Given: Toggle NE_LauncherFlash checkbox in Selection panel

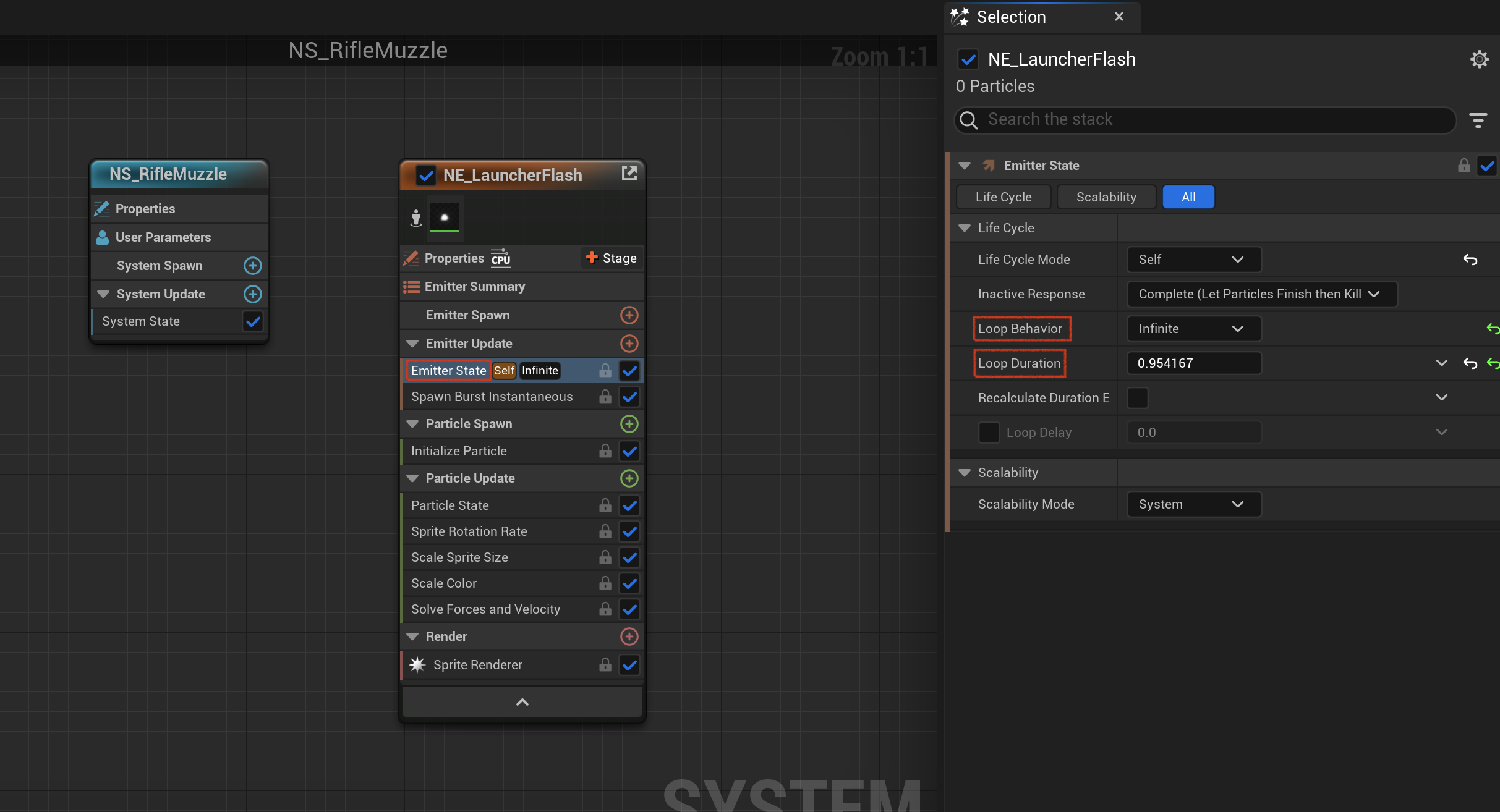Looking at the screenshot, I should 968,59.
